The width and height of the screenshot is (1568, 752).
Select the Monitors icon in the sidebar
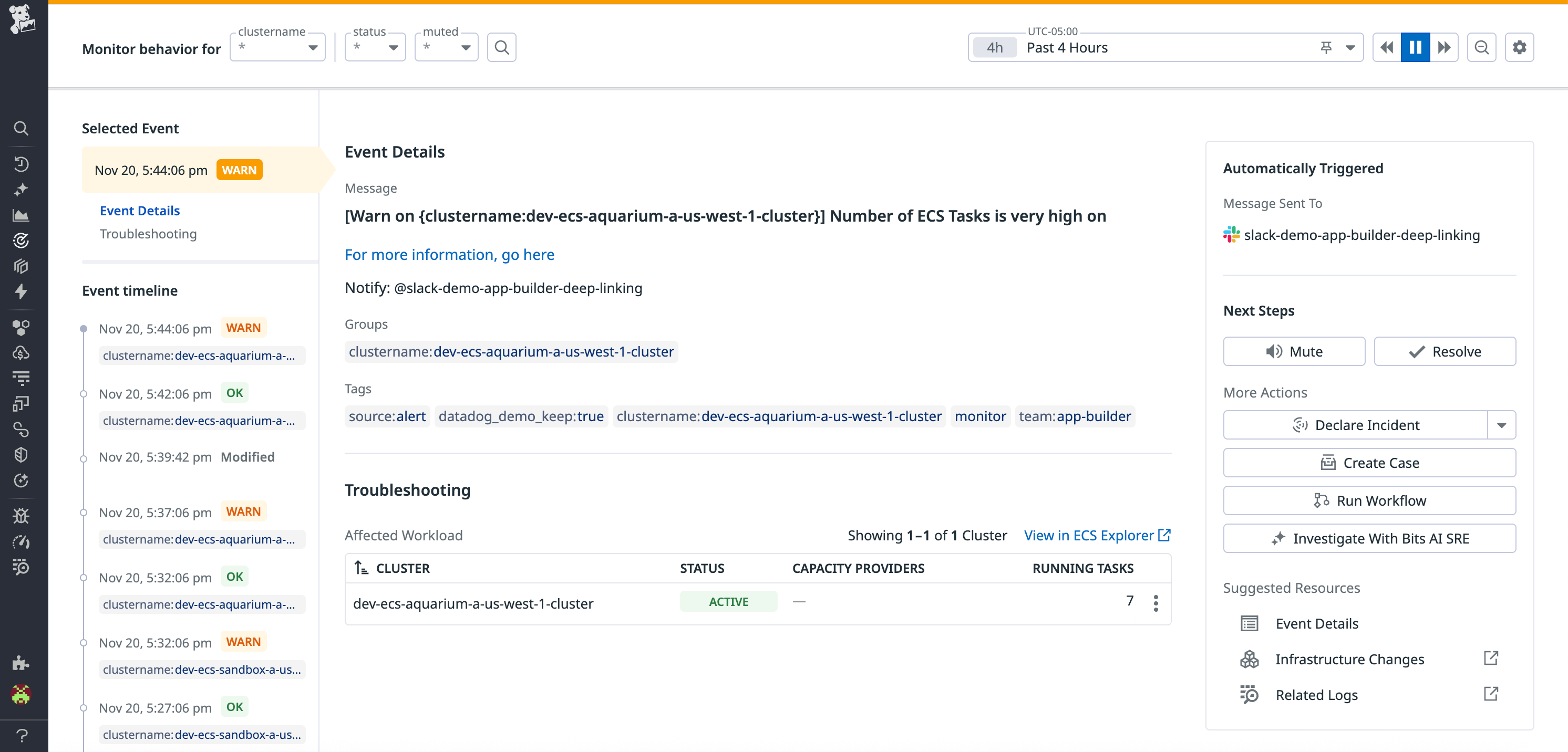tap(22, 241)
